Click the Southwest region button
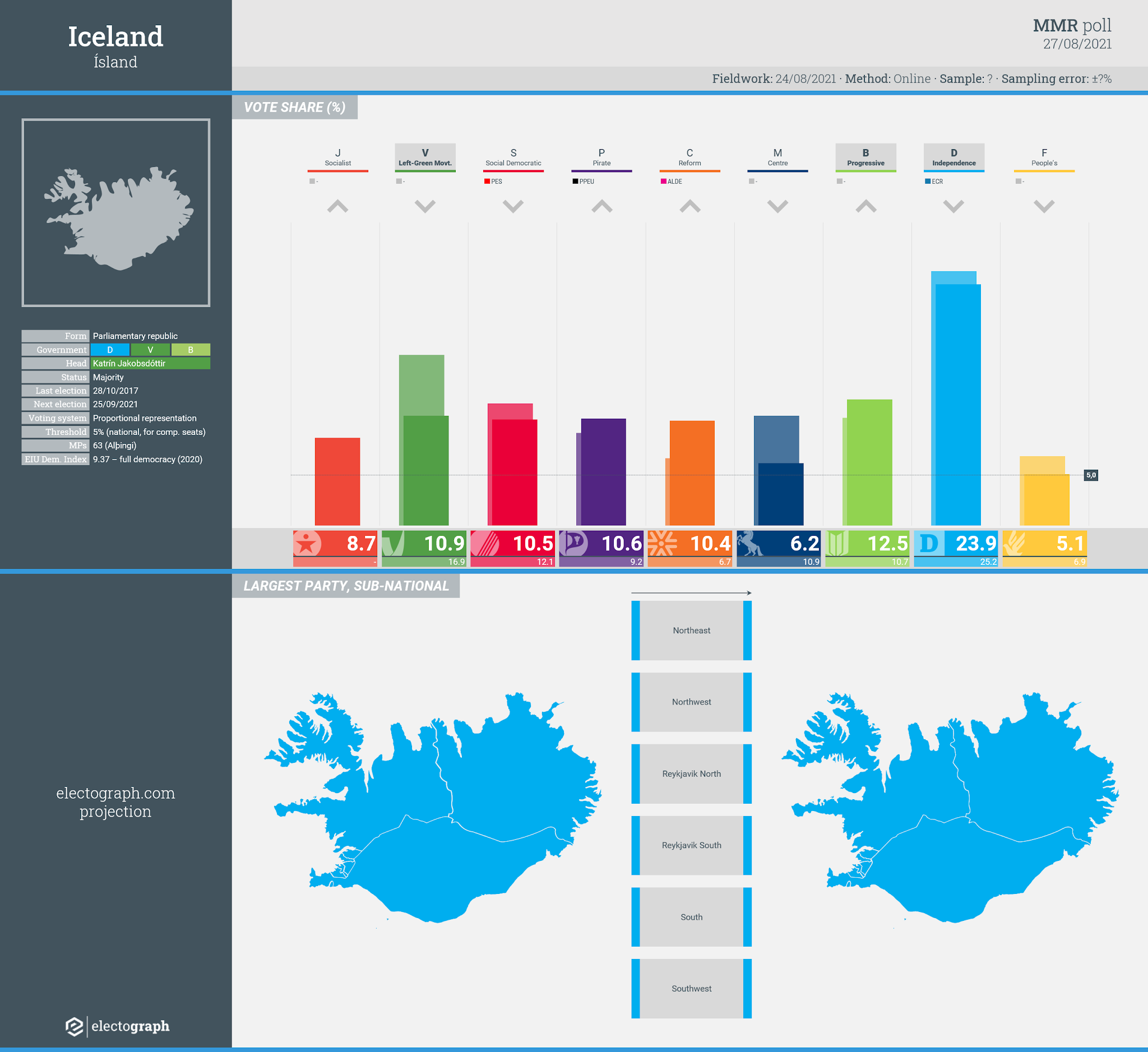Image resolution: width=1148 pixels, height=1052 pixels. (691, 989)
